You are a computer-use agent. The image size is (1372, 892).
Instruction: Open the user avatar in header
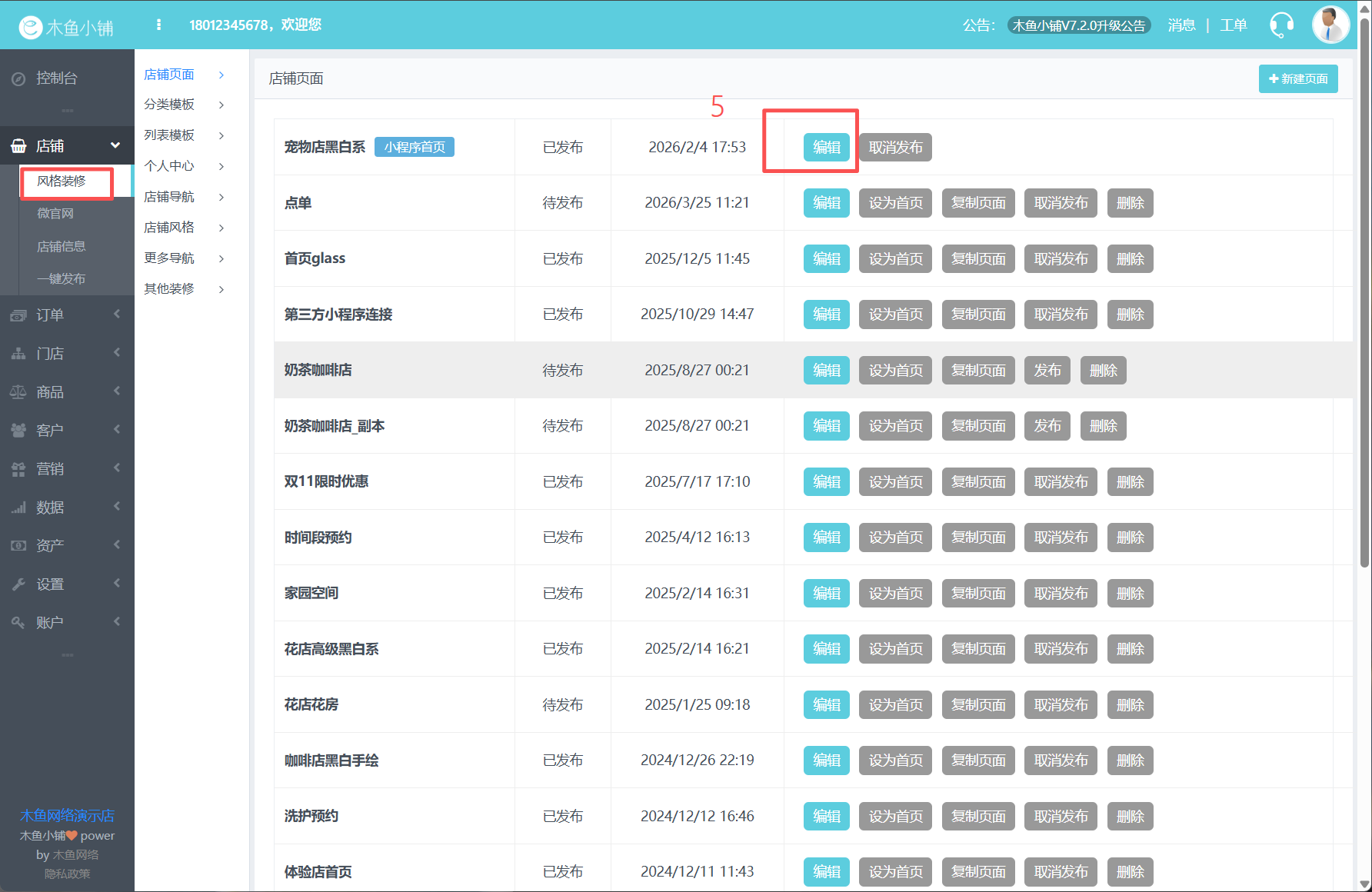click(x=1330, y=25)
